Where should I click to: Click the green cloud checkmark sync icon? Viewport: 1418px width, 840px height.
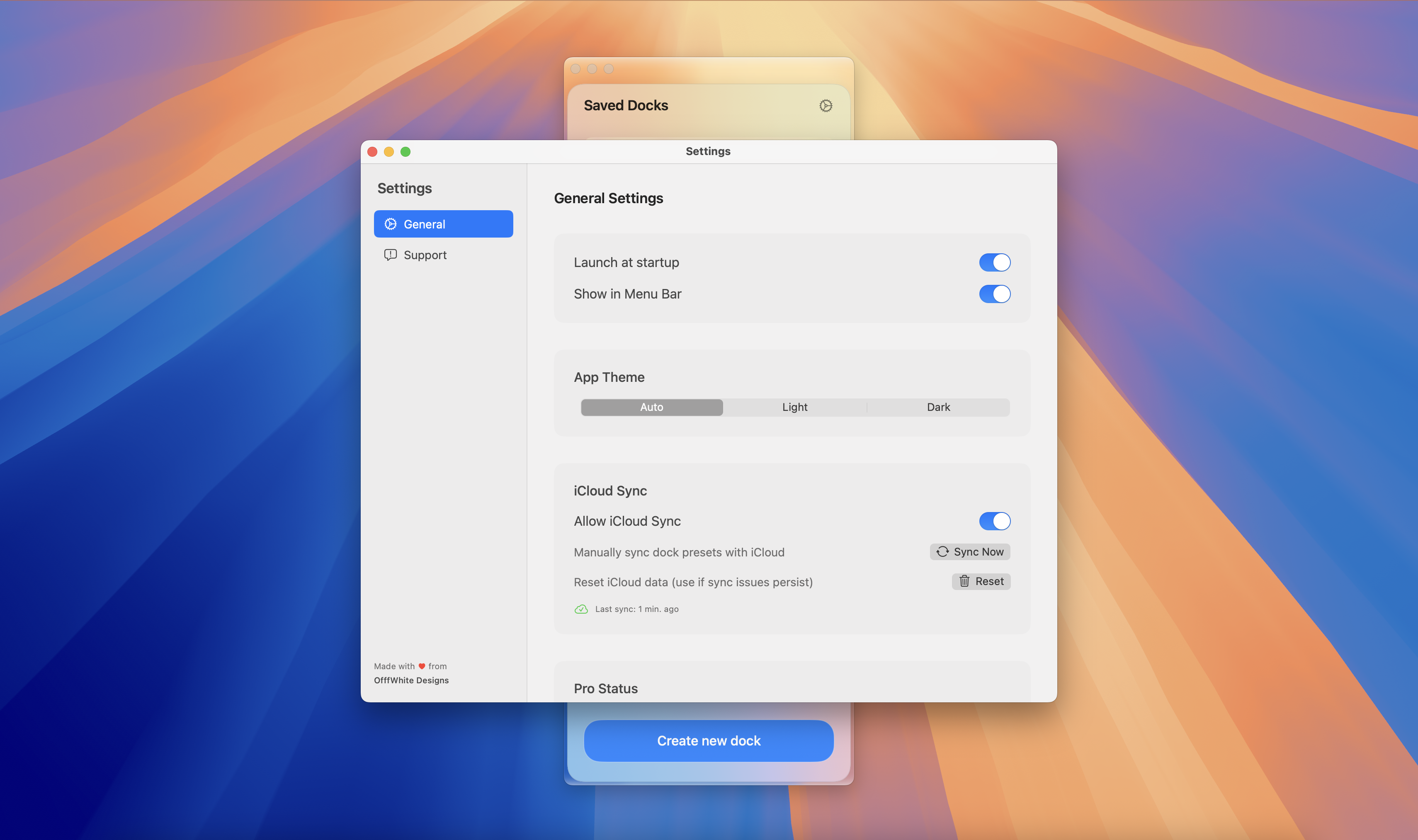581,609
